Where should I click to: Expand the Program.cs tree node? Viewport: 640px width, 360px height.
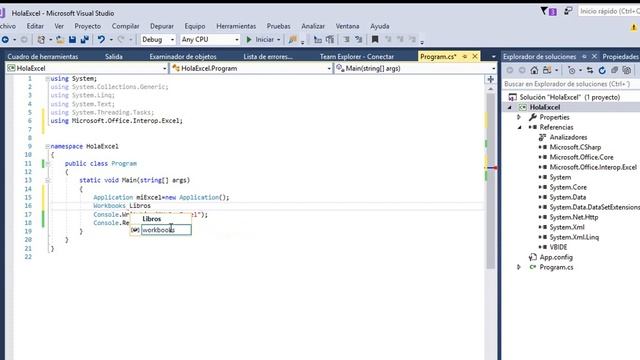519,267
